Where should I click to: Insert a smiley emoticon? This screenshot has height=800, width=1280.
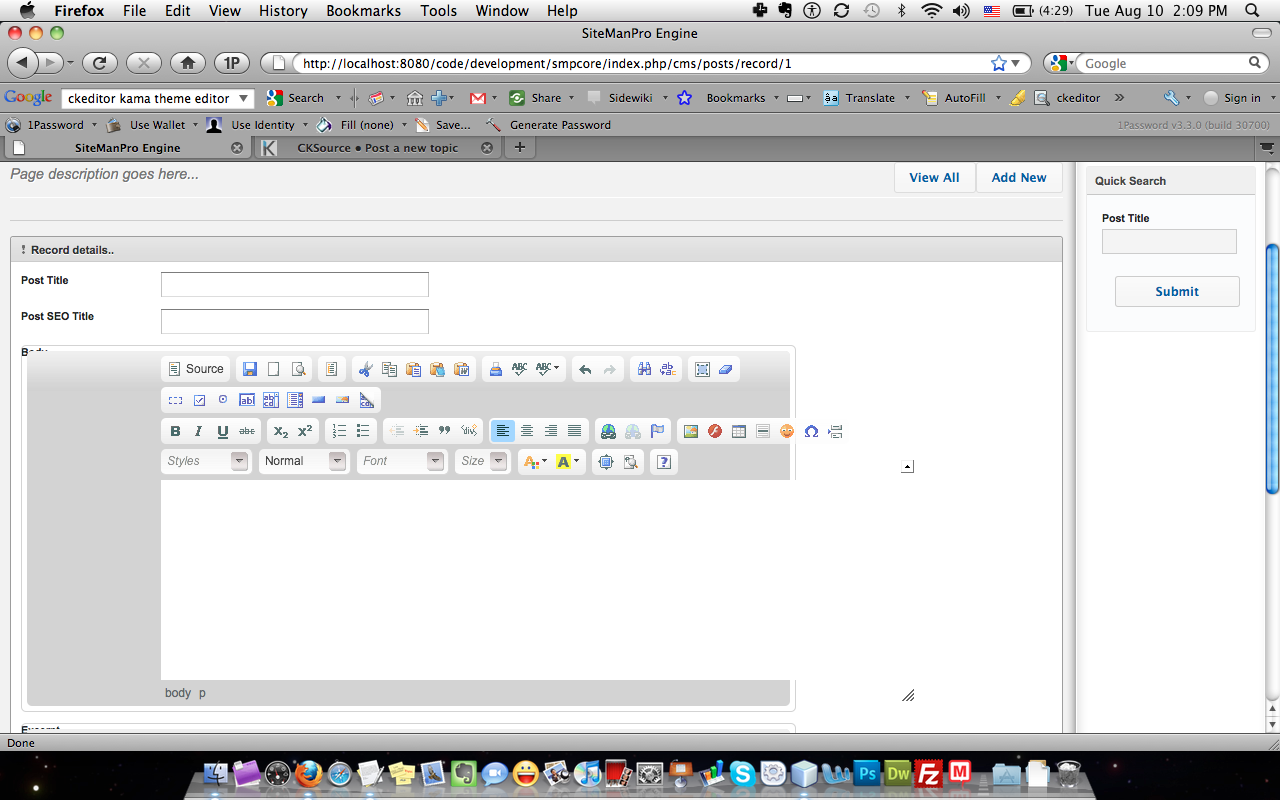[787, 431]
